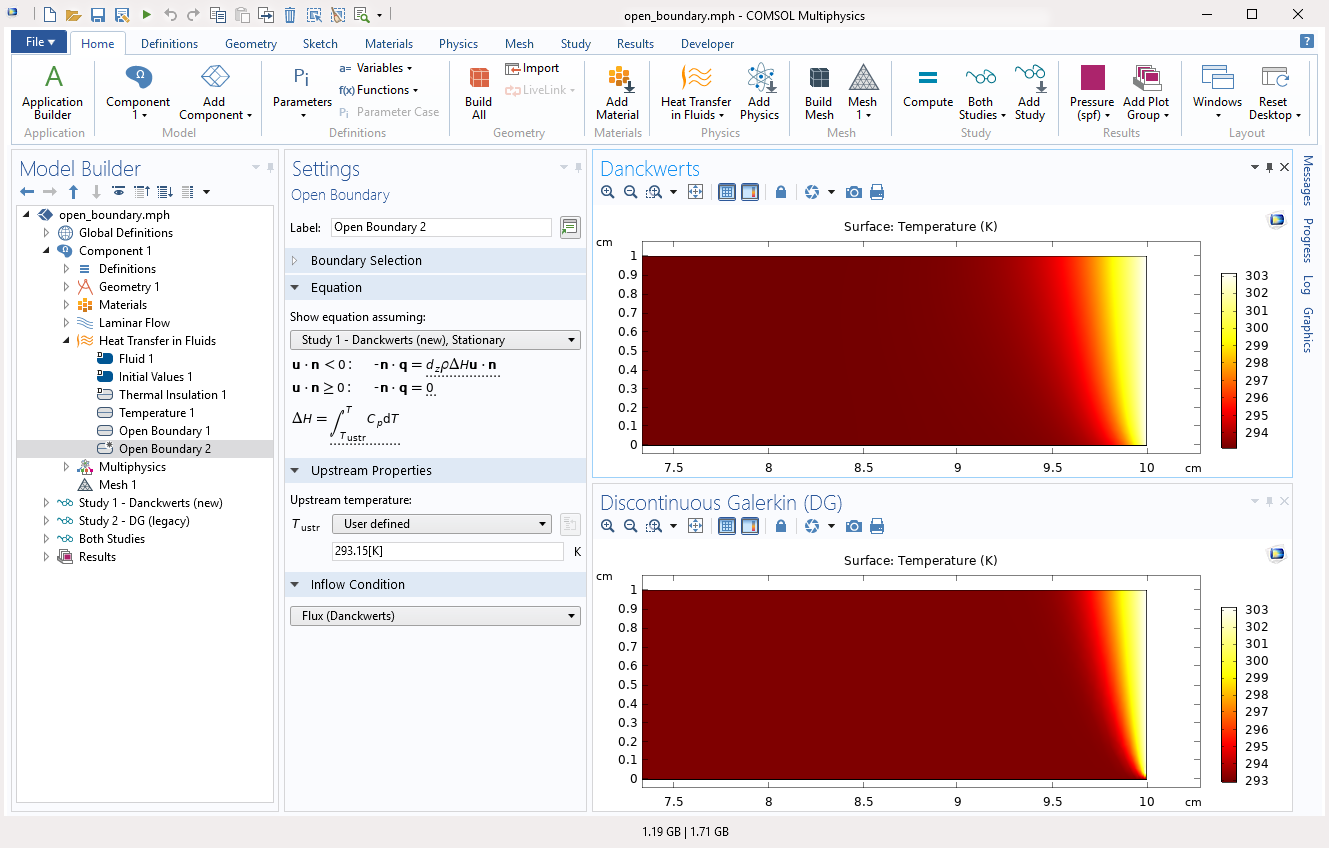This screenshot has width=1329, height=848.
Task: Expand the Study 1 - Danckwerts tree node
Action: click(x=46, y=503)
